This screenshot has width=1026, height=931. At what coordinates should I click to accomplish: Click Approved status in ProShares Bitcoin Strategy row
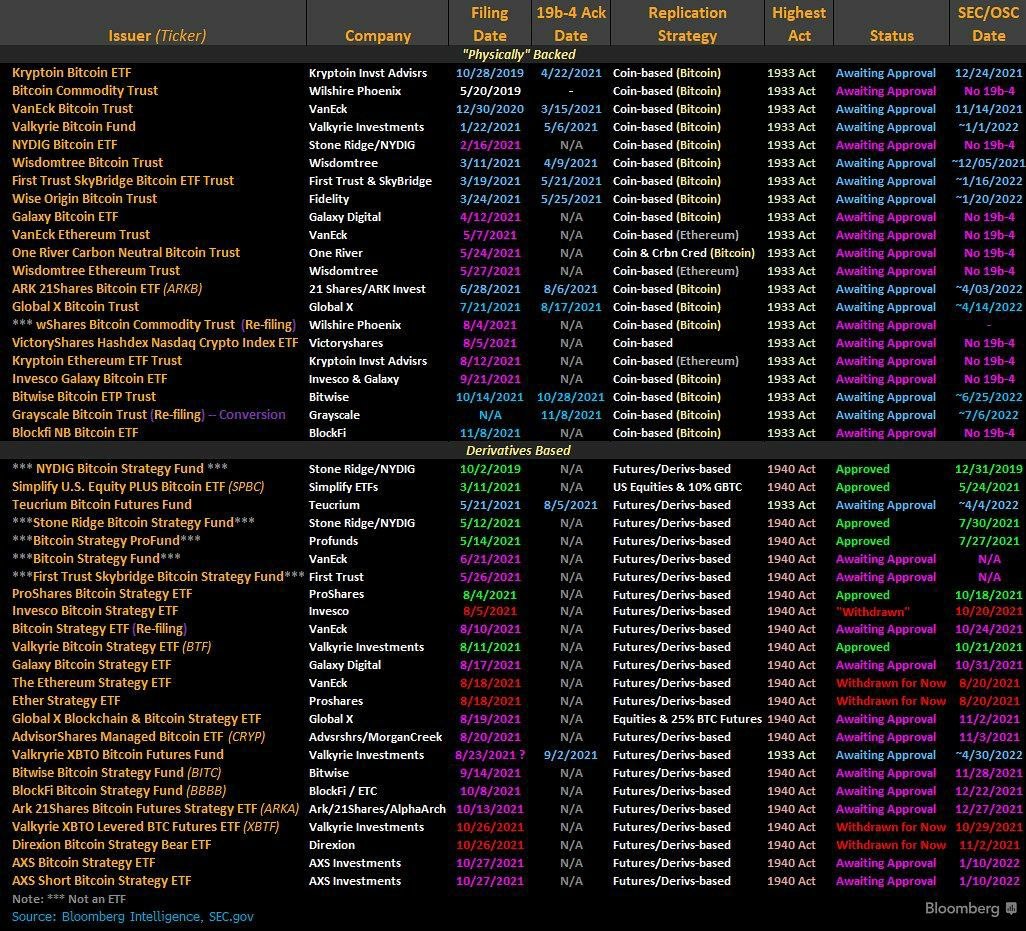click(x=862, y=595)
